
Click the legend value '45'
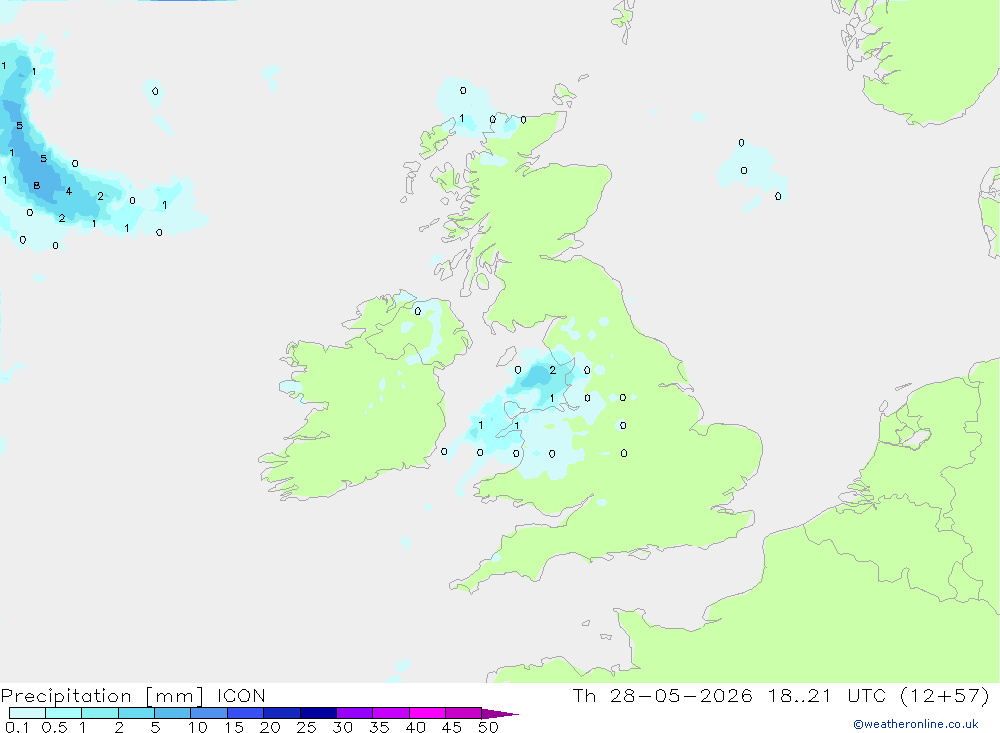pos(452,727)
